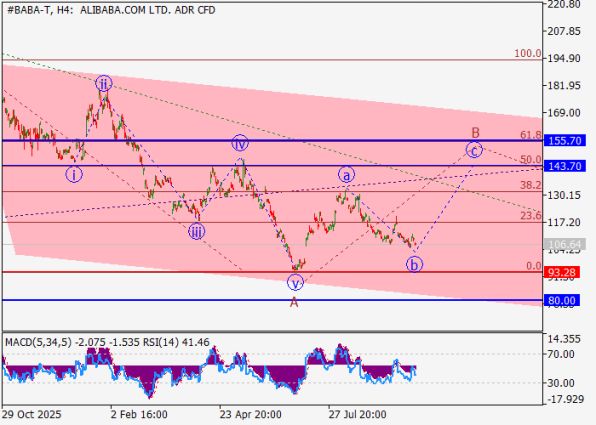Click the MACD(5,34,5) indicator title
This screenshot has width=596, height=425.
38,343
